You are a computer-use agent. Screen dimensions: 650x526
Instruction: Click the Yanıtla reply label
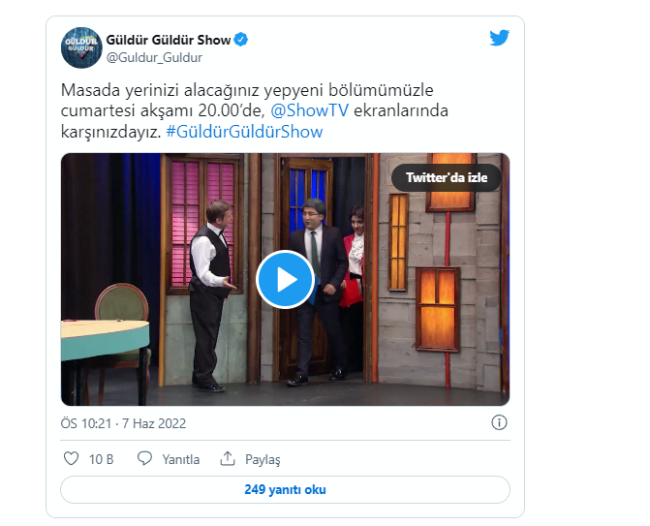[x=181, y=459]
